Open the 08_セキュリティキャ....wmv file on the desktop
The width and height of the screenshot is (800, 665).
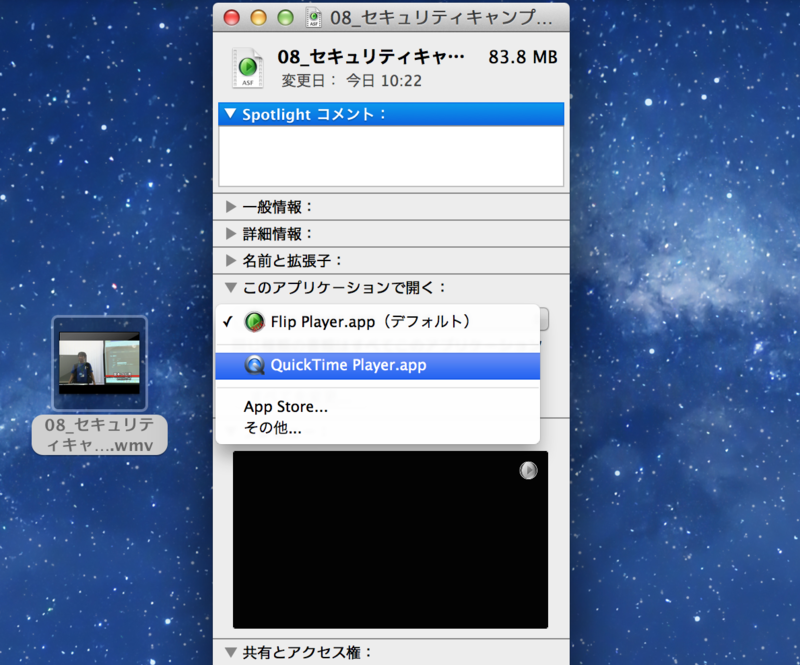tap(99, 362)
